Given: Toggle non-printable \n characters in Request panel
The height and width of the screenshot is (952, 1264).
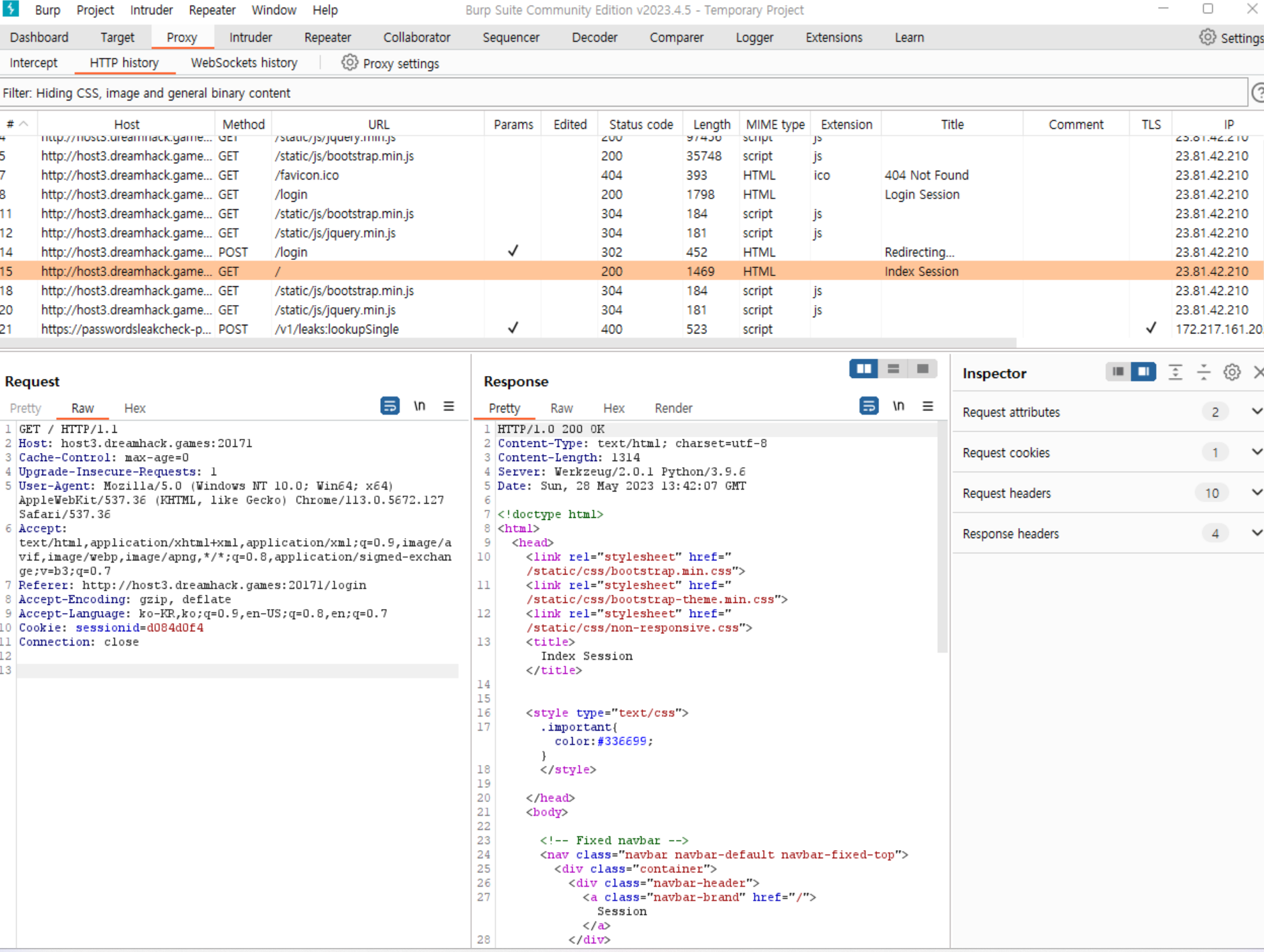Looking at the screenshot, I should point(419,406).
